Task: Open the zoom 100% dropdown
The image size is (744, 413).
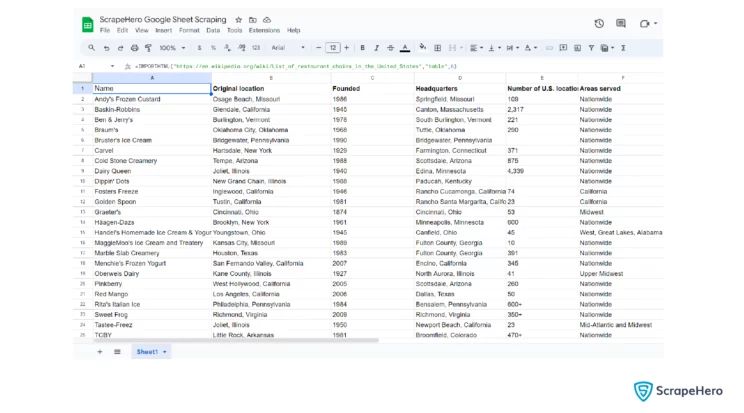Action: point(172,48)
